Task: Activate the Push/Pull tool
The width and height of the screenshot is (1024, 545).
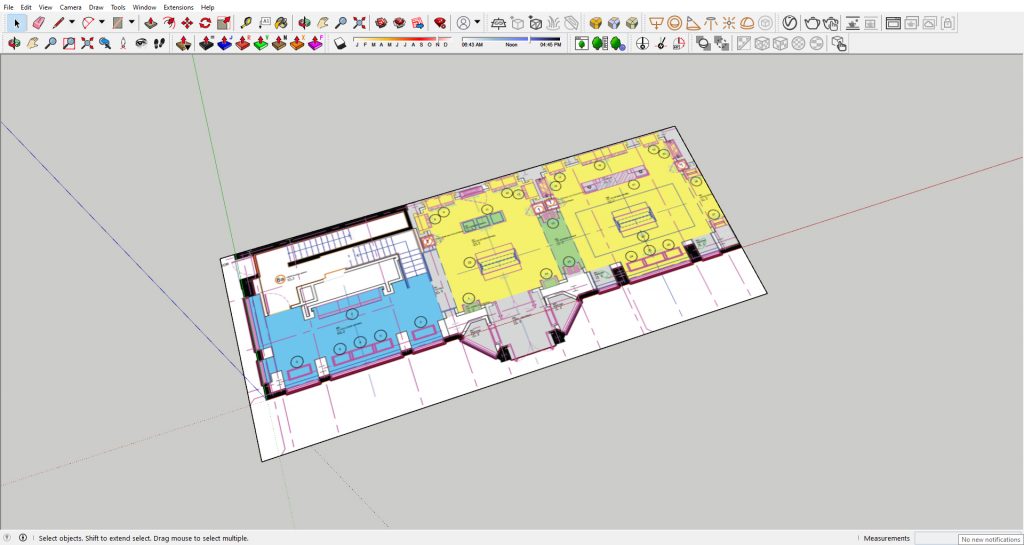Action: pyautogui.click(x=150, y=22)
